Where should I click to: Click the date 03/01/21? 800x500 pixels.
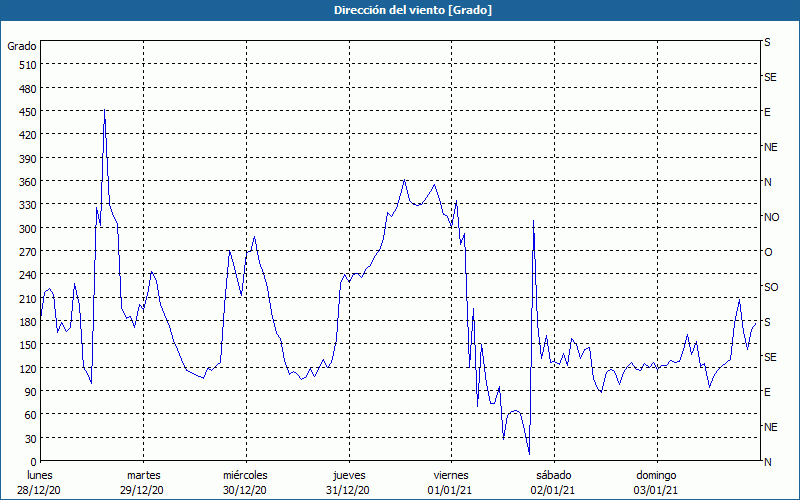point(656,490)
